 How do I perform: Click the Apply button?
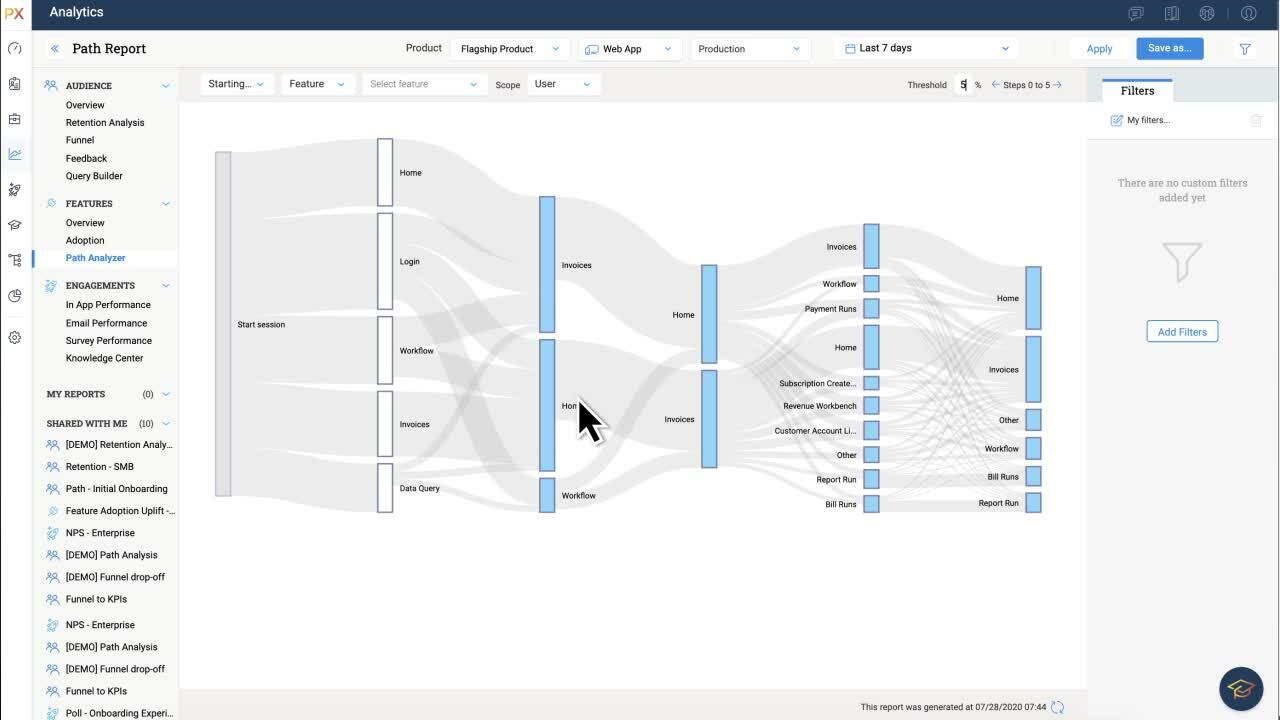click(1099, 48)
